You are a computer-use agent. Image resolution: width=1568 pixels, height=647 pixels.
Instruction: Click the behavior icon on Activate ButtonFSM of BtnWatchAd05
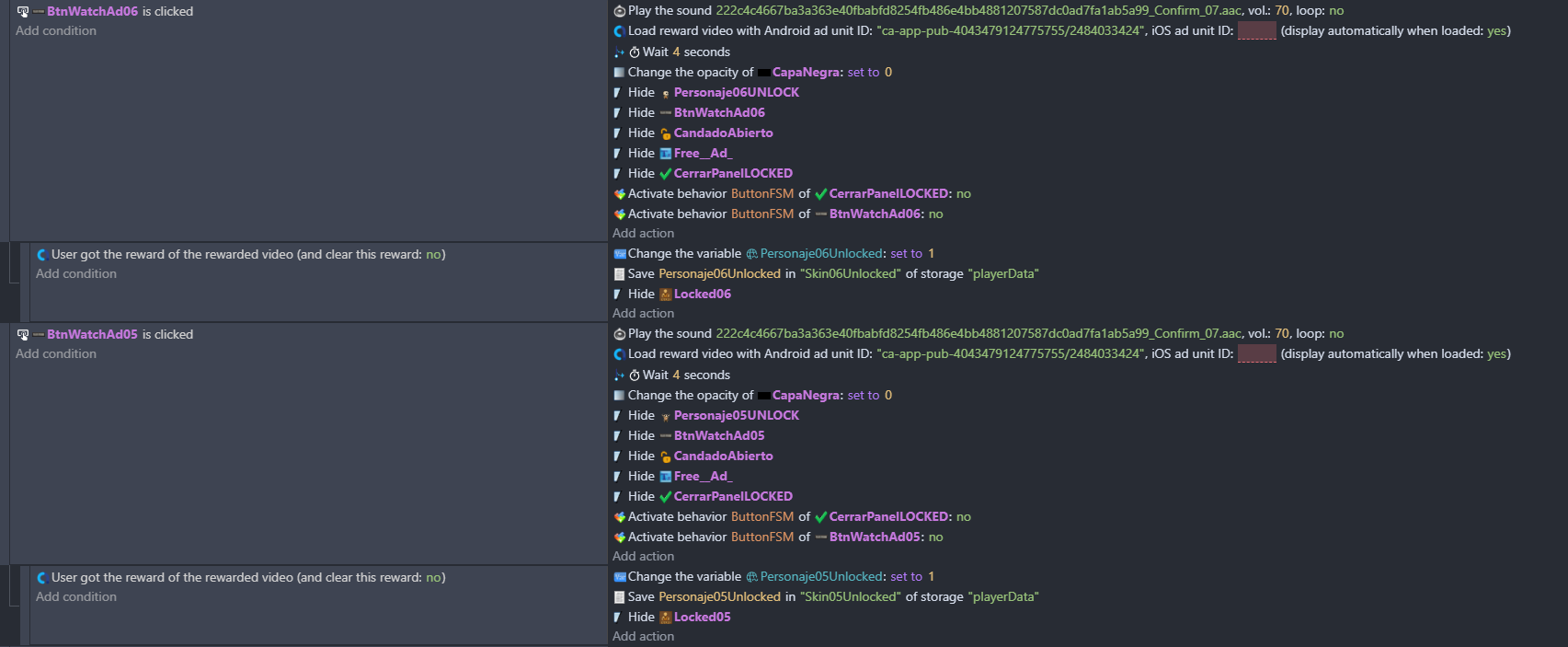click(620, 537)
